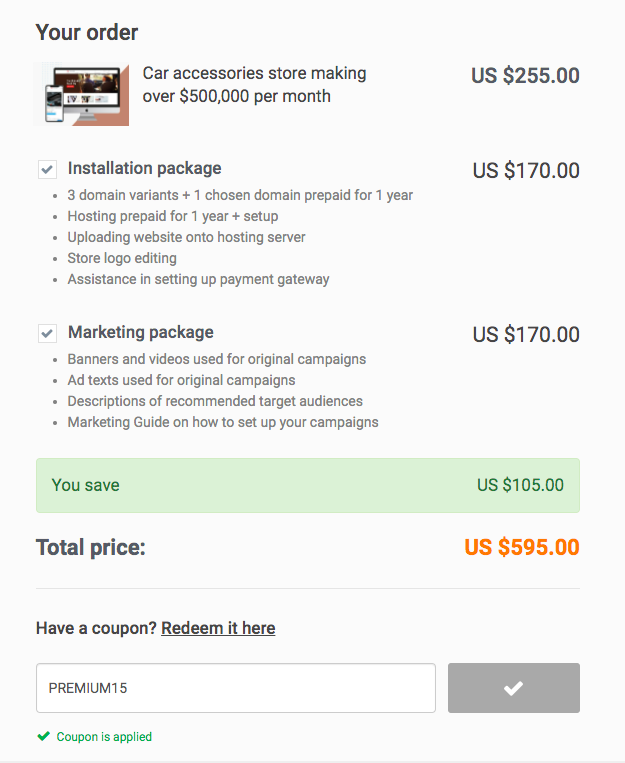Click the Hosting prepaid for 1 year item
This screenshot has height=763, width=625.
[x=173, y=216]
